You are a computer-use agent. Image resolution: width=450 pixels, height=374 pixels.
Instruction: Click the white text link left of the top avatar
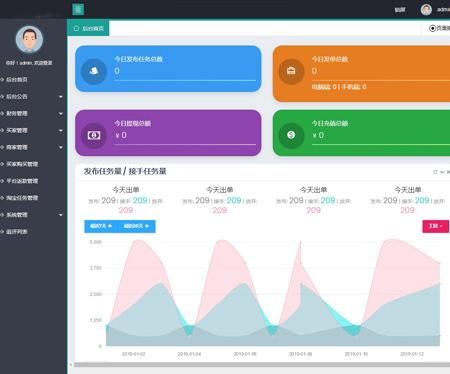click(400, 10)
